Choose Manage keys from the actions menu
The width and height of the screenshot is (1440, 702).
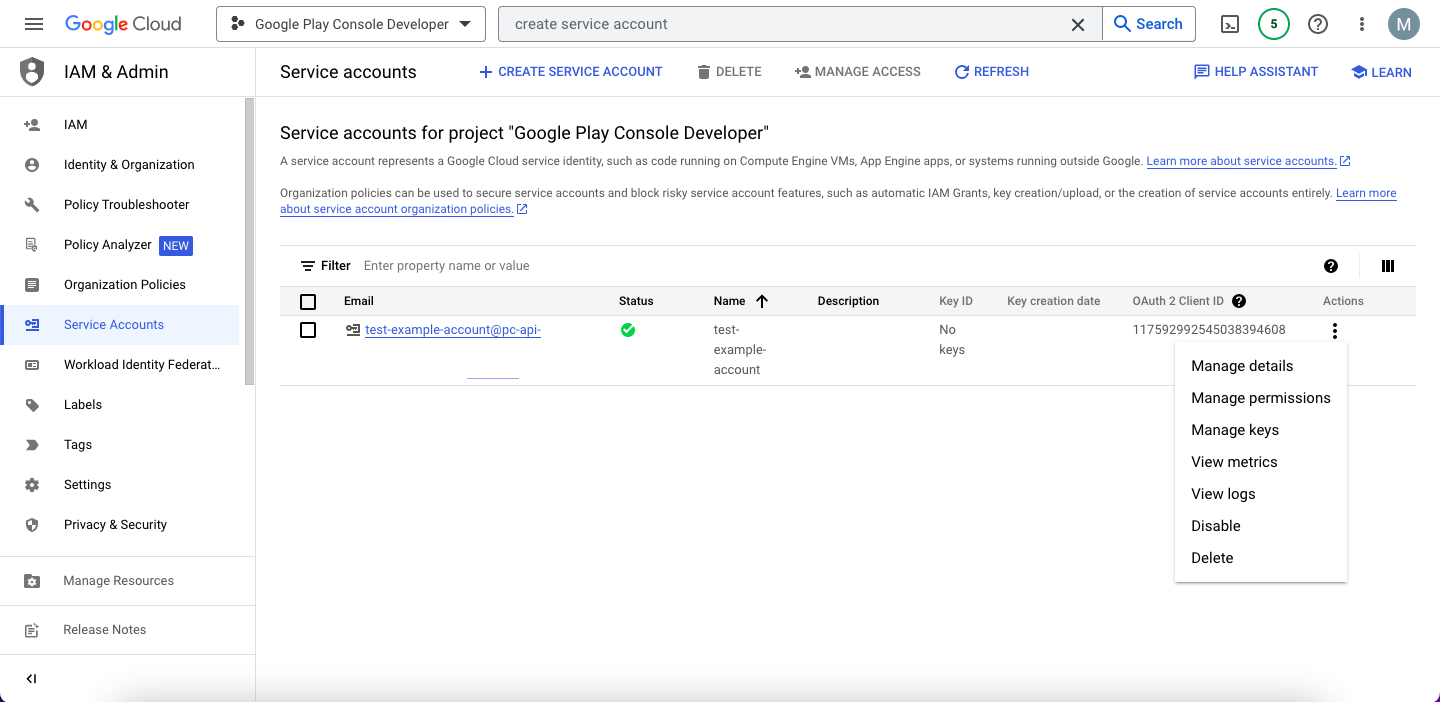1234,430
